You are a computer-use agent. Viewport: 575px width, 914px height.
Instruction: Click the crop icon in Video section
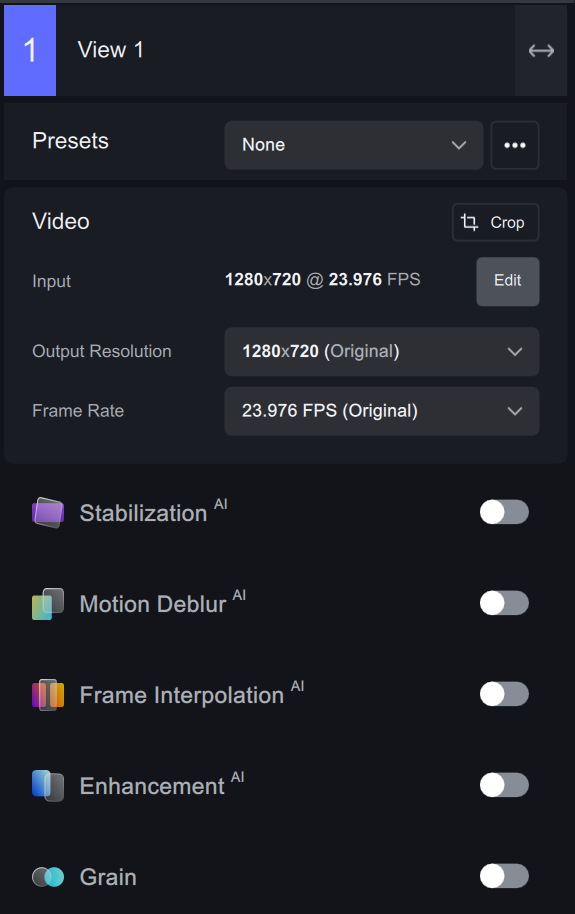[469, 222]
